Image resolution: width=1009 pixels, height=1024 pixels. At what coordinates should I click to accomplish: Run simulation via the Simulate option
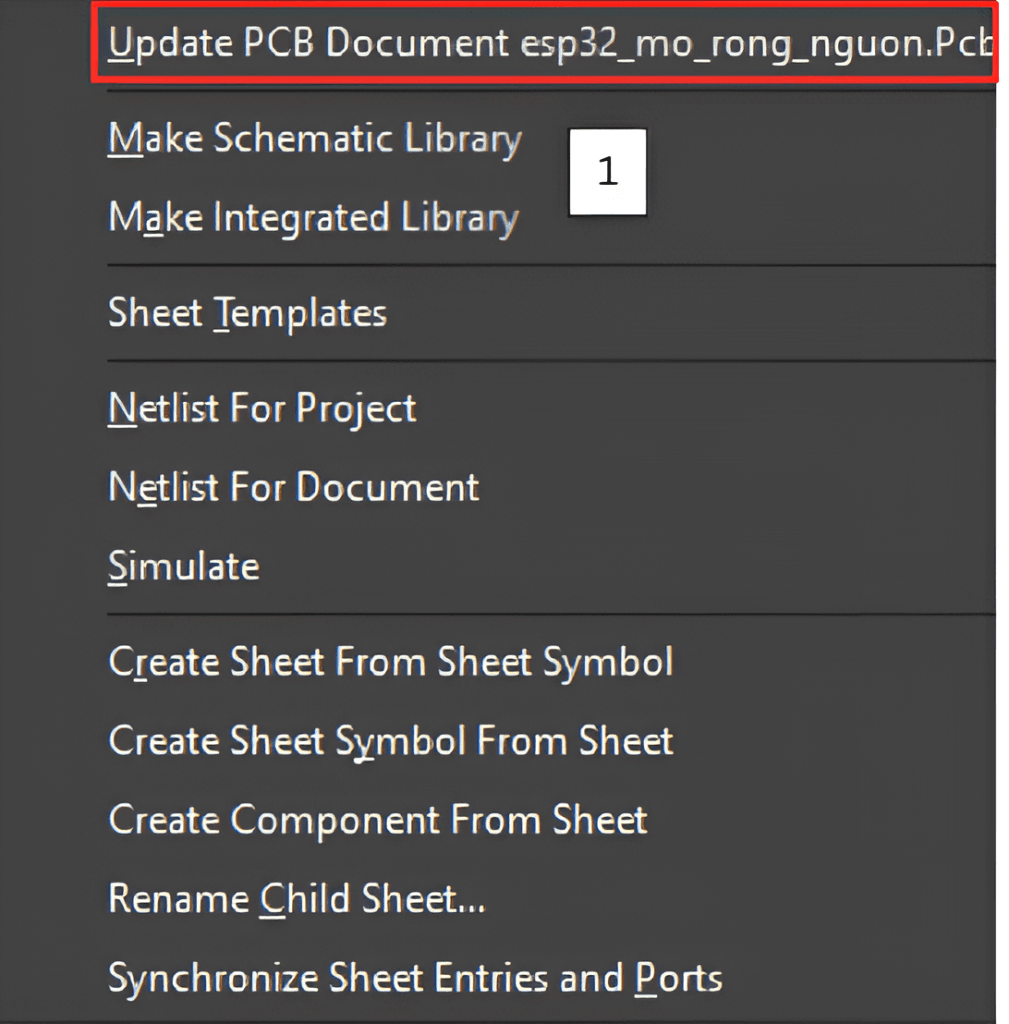(183, 567)
